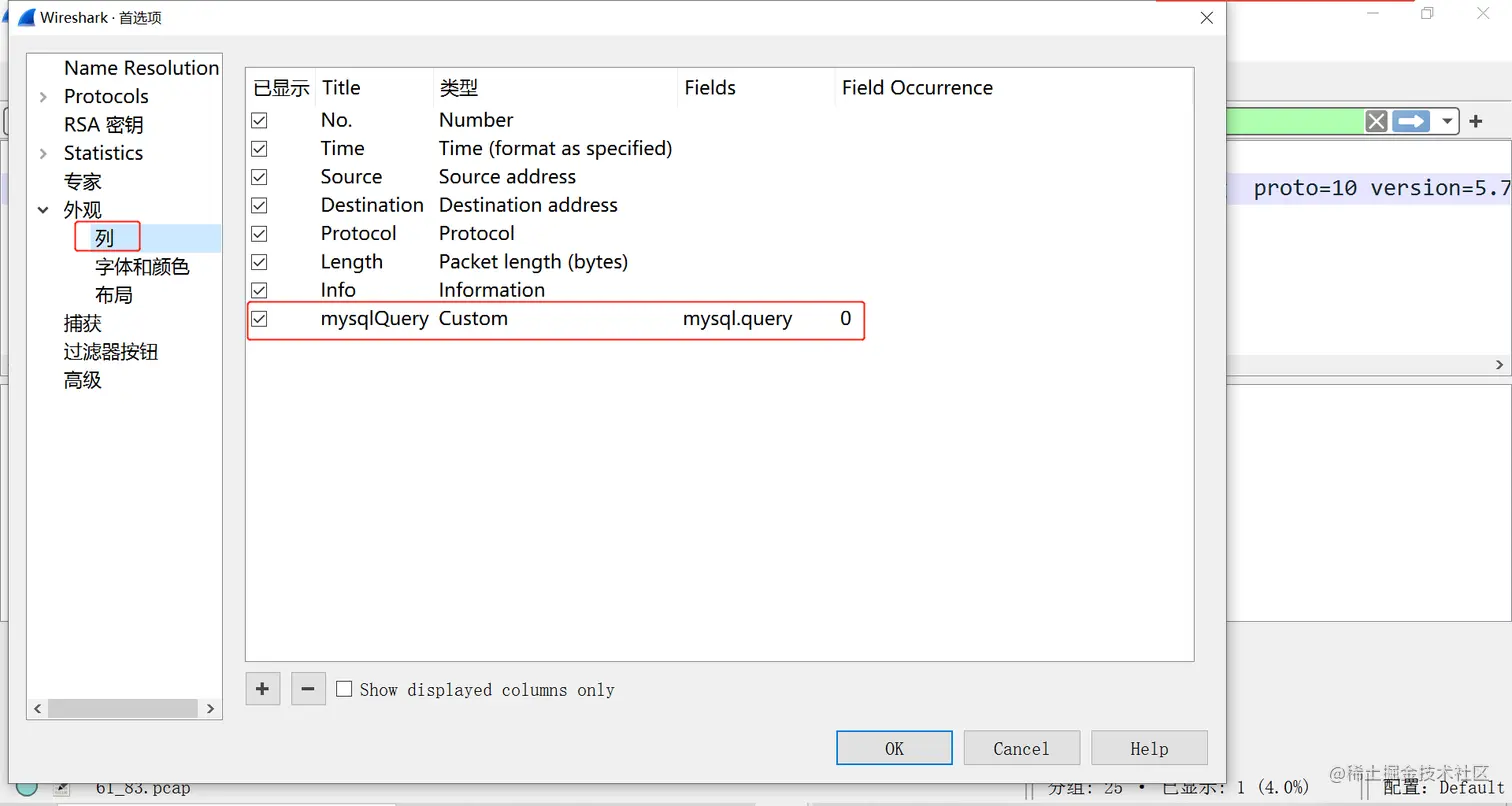Select Statistics in preferences tree

pos(103,153)
